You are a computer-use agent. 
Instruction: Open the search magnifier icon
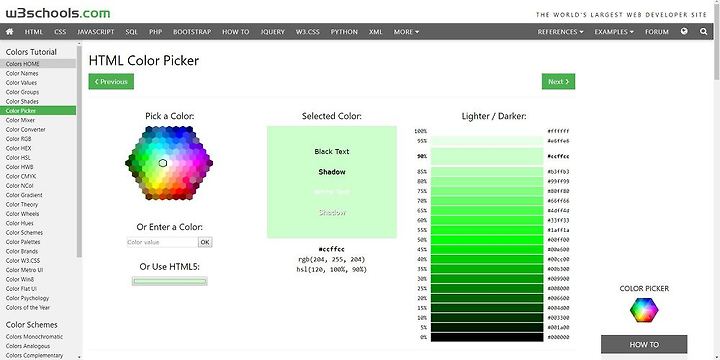click(703, 32)
